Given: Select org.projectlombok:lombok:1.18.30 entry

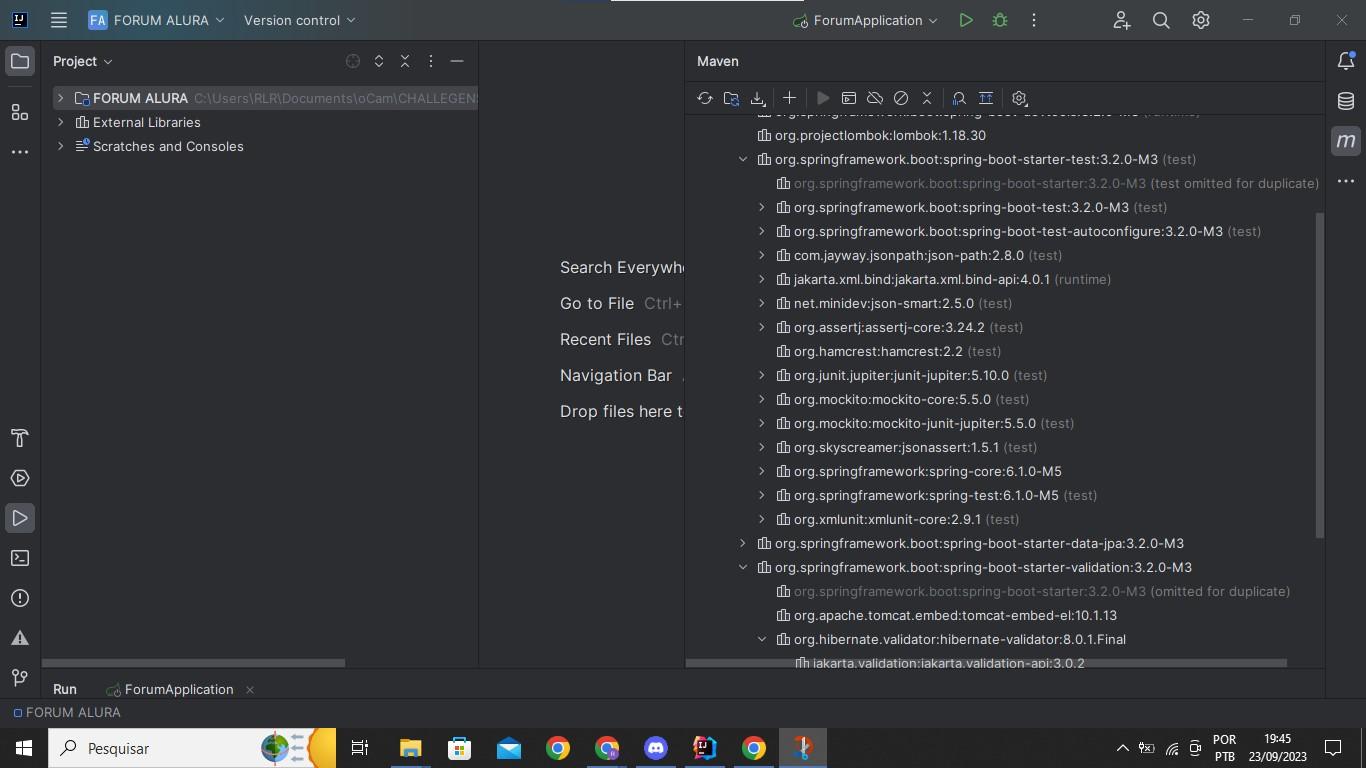Looking at the screenshot, I should click(871, 135).
